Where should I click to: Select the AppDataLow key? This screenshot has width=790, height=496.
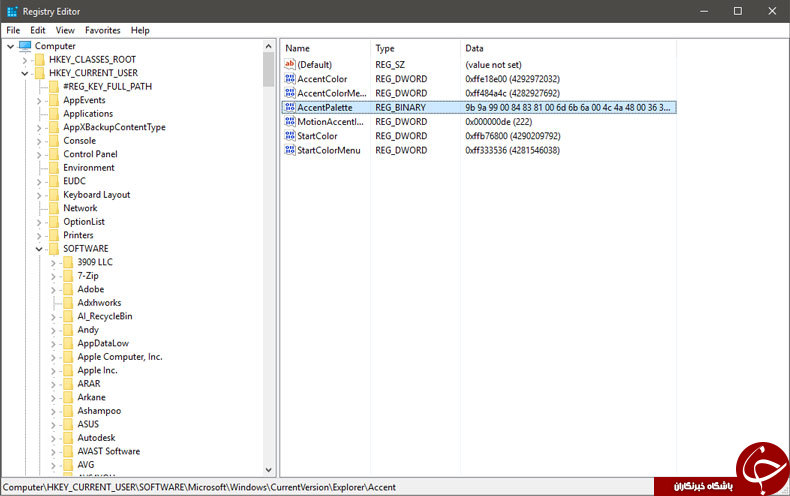pyautogui.click(x=103, y=343)
